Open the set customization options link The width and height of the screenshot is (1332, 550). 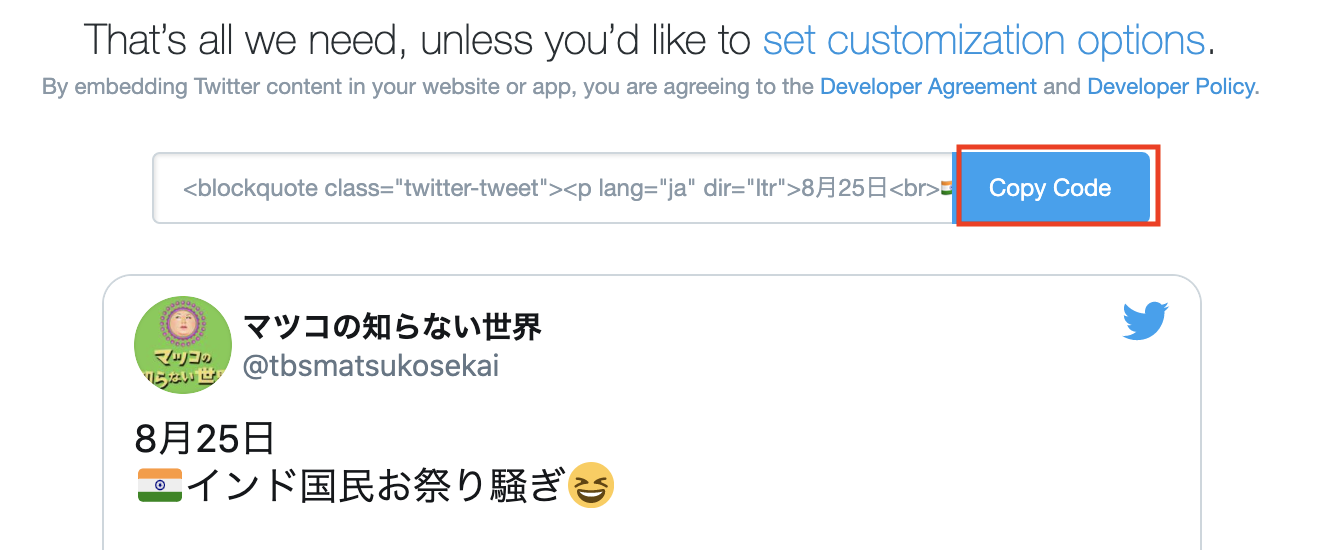click(x=983, y=41)
